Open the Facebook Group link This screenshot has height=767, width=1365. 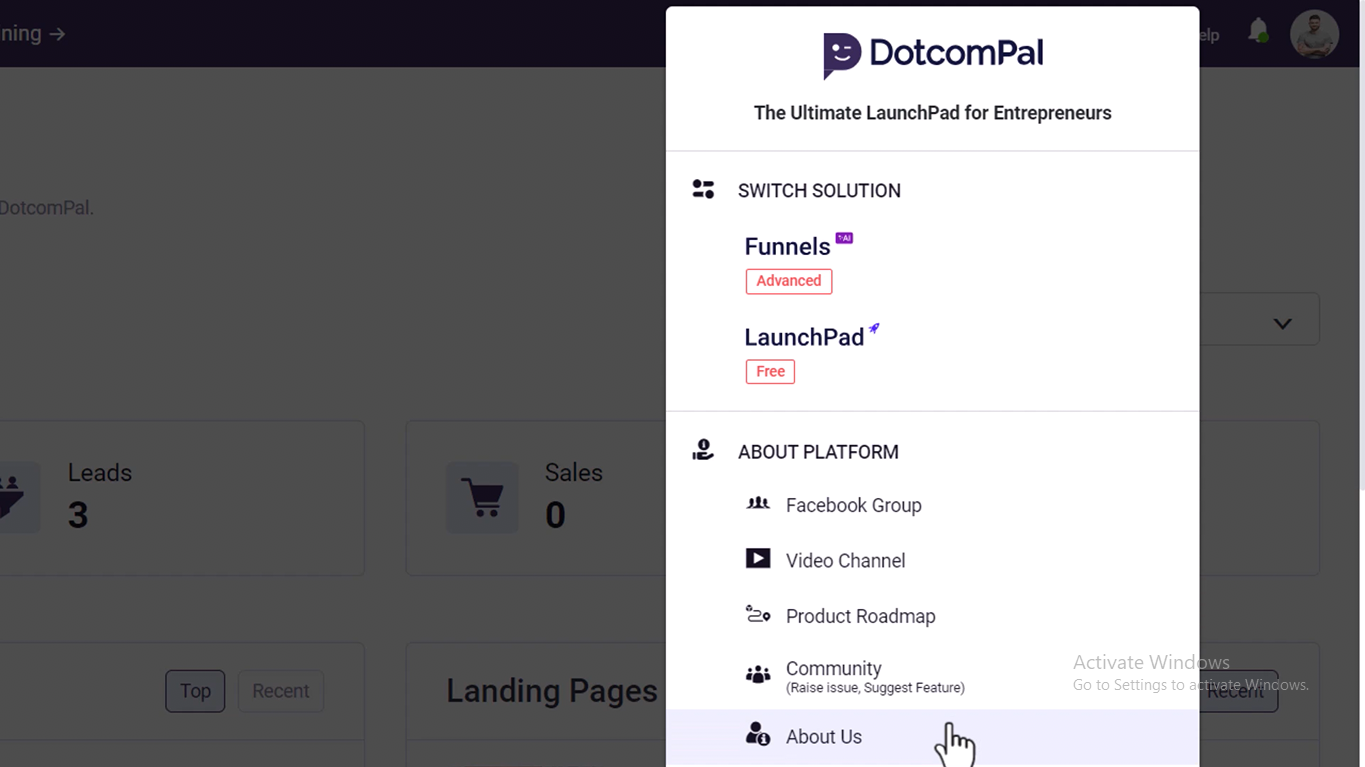click(854, 505)
